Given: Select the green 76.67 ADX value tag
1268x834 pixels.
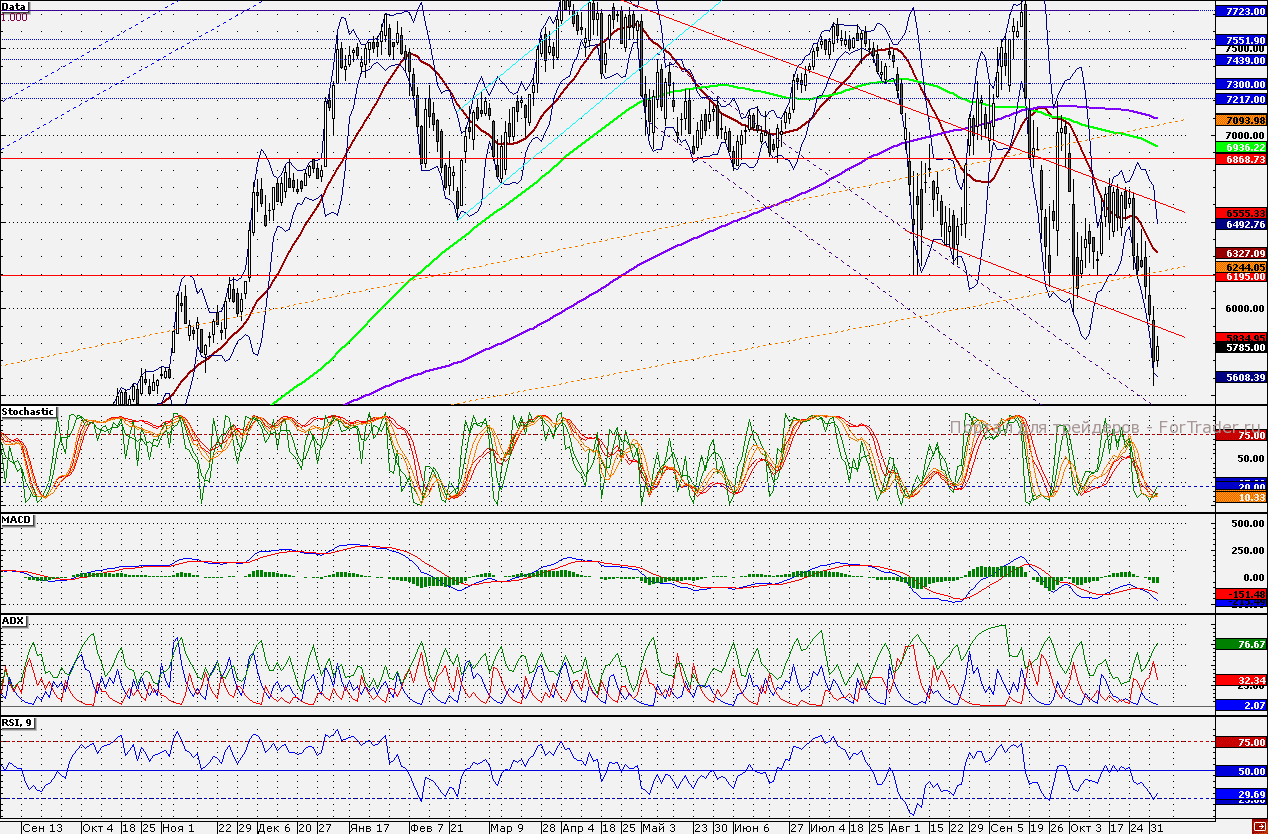Looking at the screenshot, I should click(1239, 645).
